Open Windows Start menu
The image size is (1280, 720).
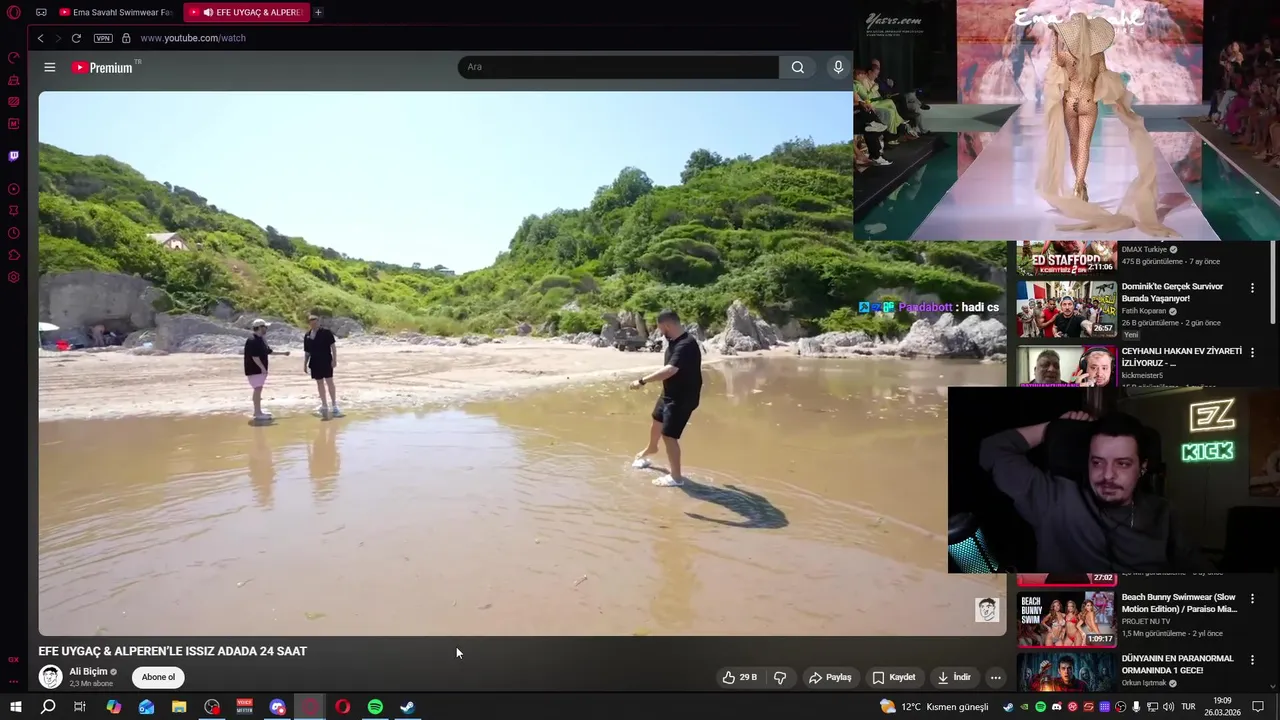point(15,707)
